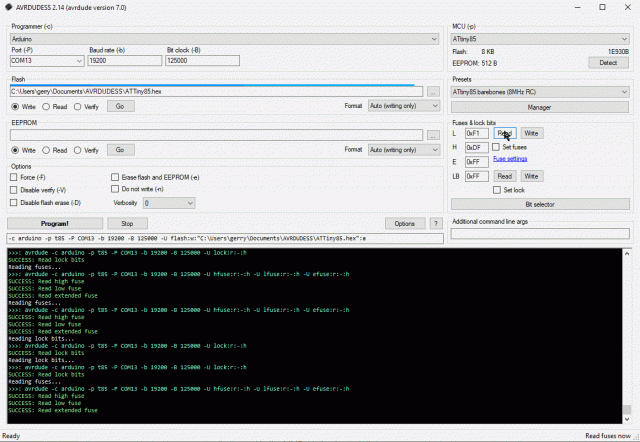Enable the Force (-F) checkbox
The height and width of the screenshot is (442, 640).
pyautogui.click(x=14, y=177)
